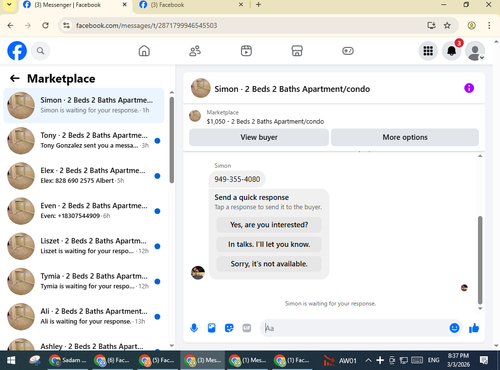Screen dimensions: 500x370
Task: Open the Marketplace storefront icon
Action: 297,51
